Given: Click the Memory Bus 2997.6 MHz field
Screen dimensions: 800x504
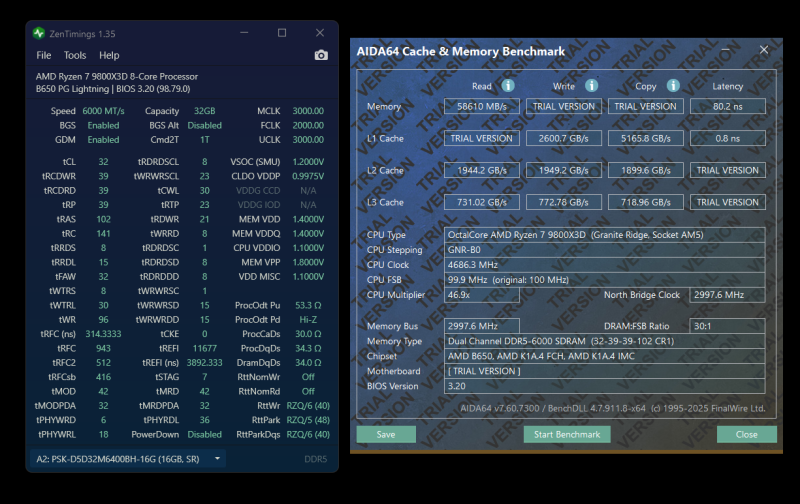Looking at the screenshot, I should (x=482, y=326).
